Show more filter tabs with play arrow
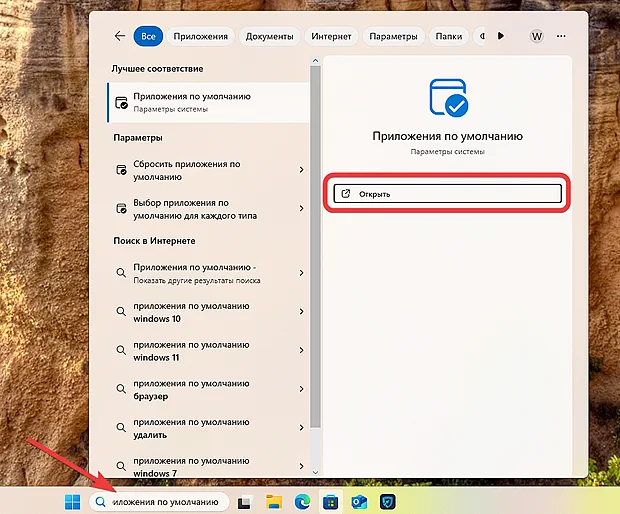 (x=501, y=36)
